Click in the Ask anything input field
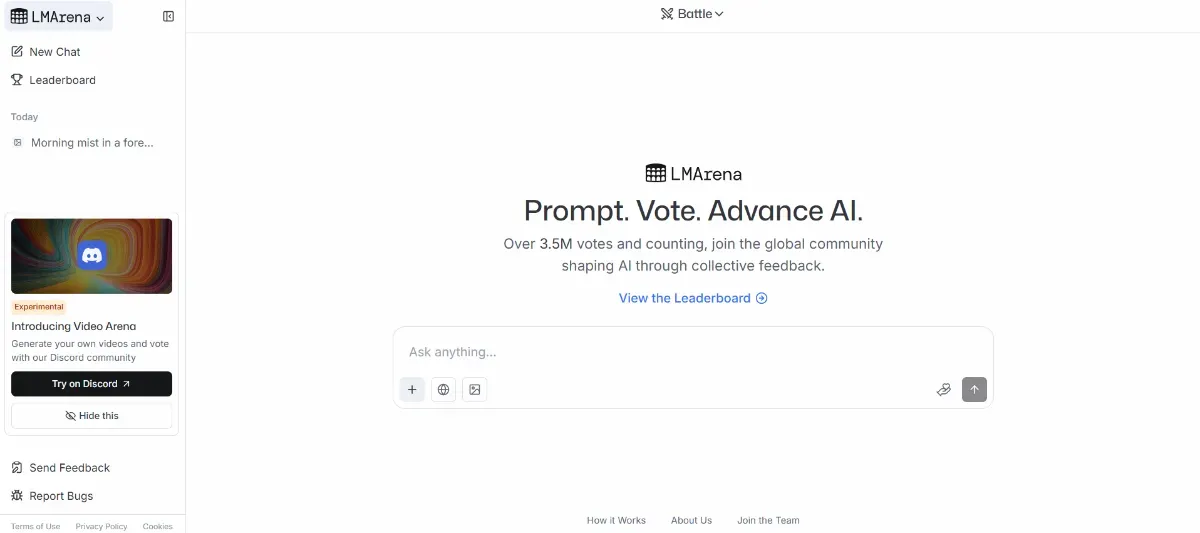The width and height of the screenshot is (1200, 533). 690,352
